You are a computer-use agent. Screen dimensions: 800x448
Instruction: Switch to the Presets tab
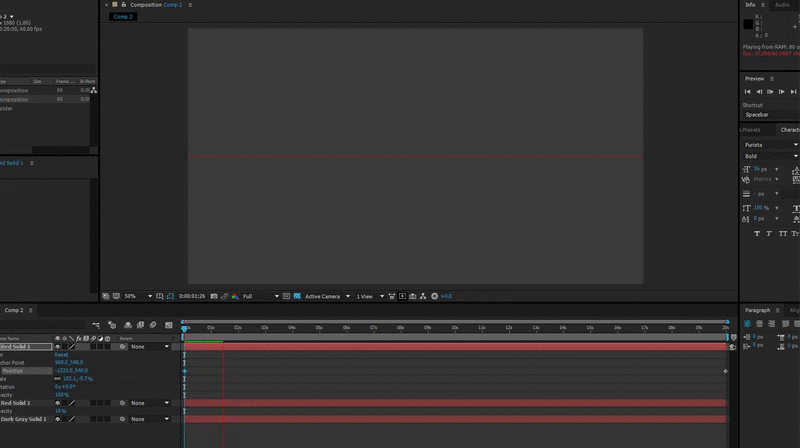pyautogui.click(x=751, y=130)
